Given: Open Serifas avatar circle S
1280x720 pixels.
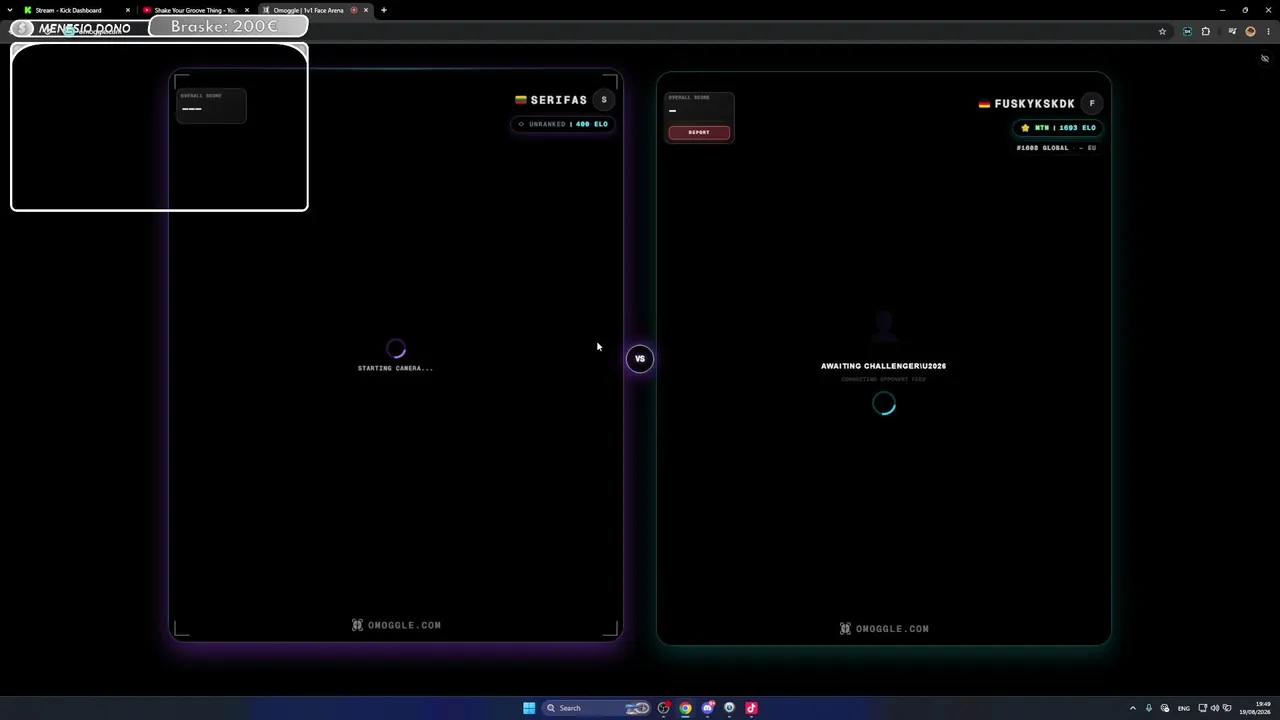Looking at the screenshot, I should [604, 100].
